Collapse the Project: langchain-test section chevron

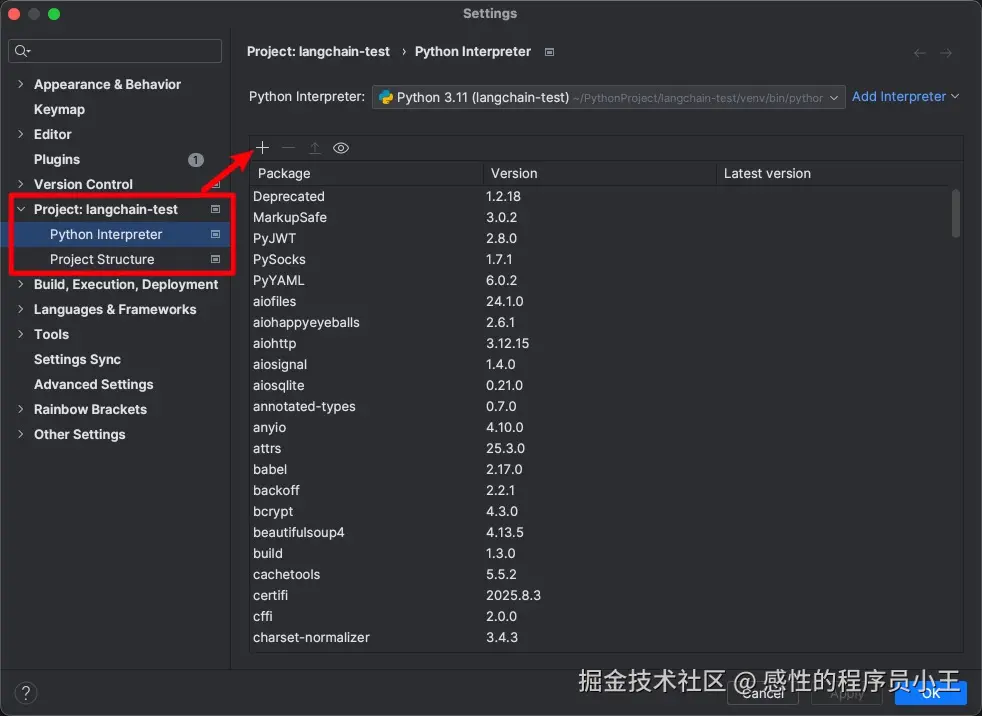pos(21,209)
